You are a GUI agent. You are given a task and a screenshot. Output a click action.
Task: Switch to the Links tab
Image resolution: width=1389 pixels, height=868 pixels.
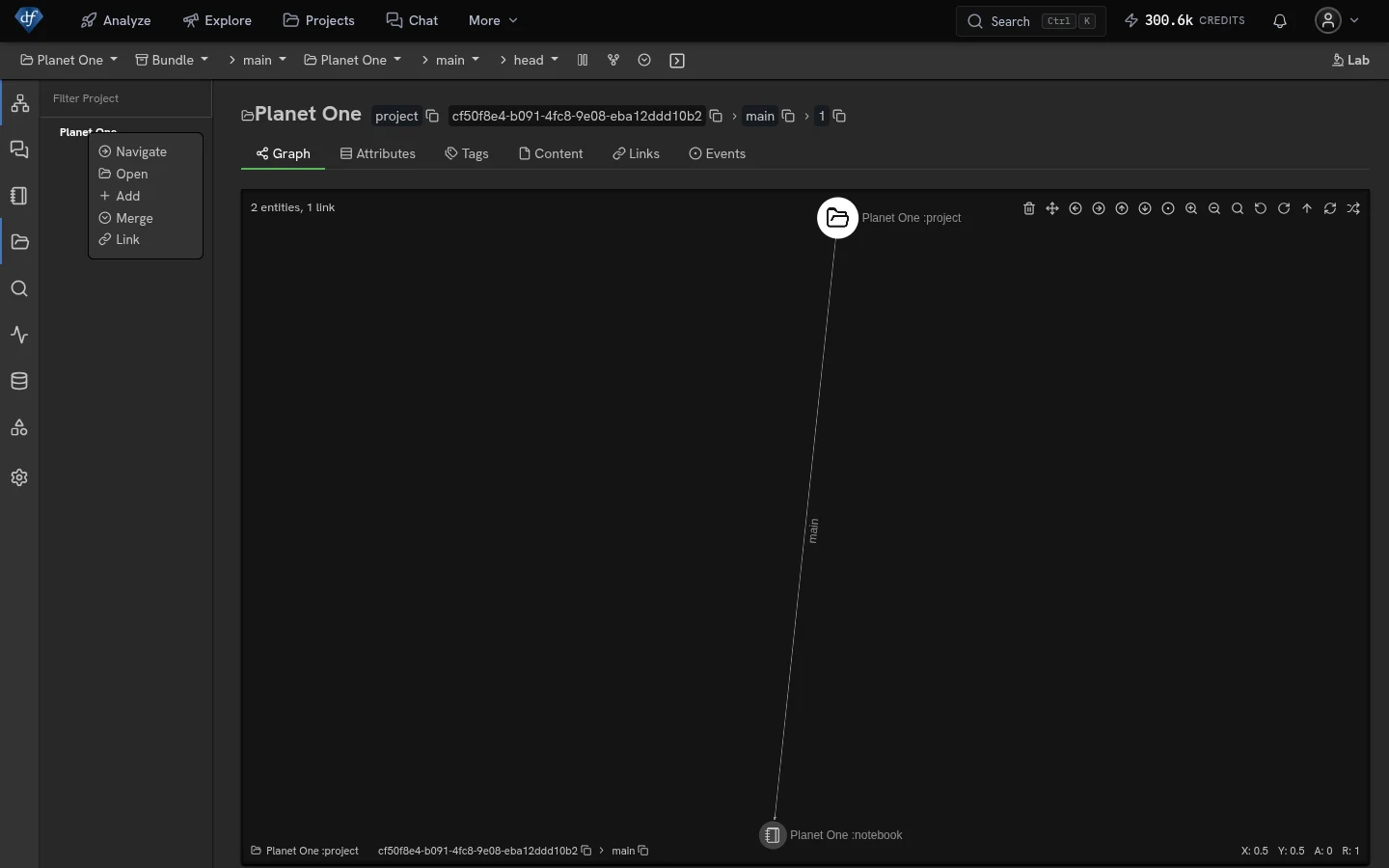636,153
